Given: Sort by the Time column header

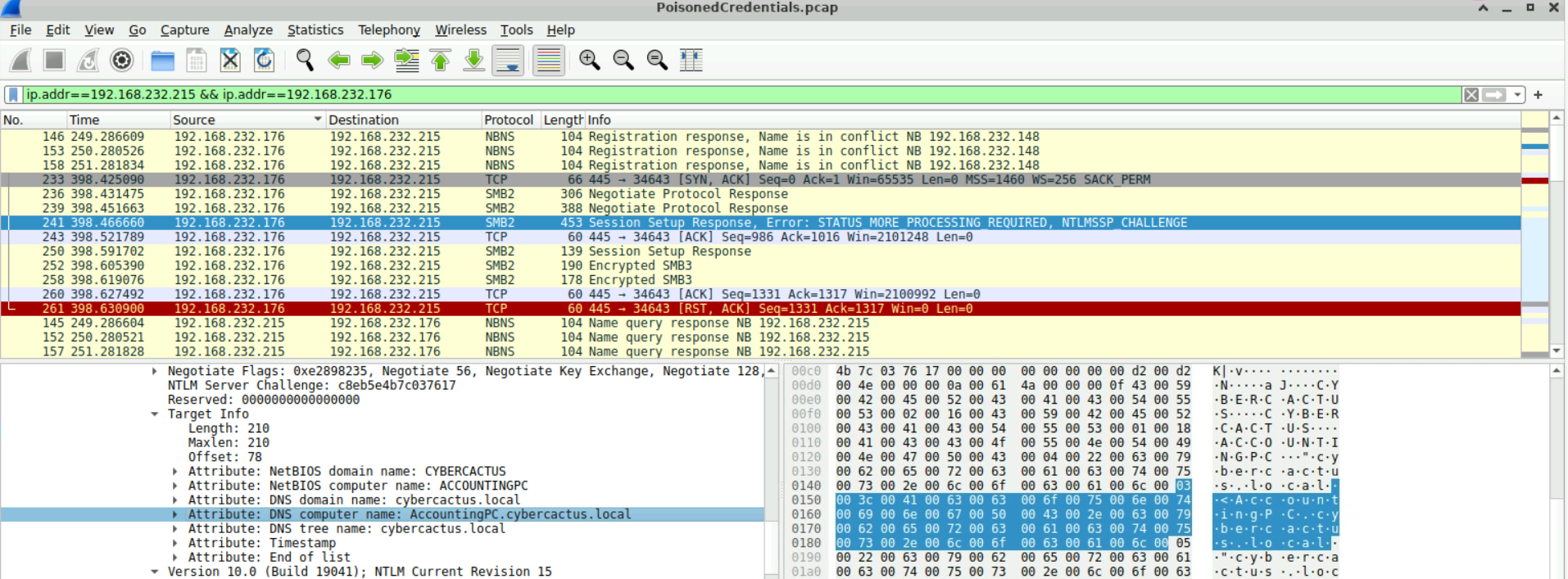Looking at the screenshot, I should (118, 120).
